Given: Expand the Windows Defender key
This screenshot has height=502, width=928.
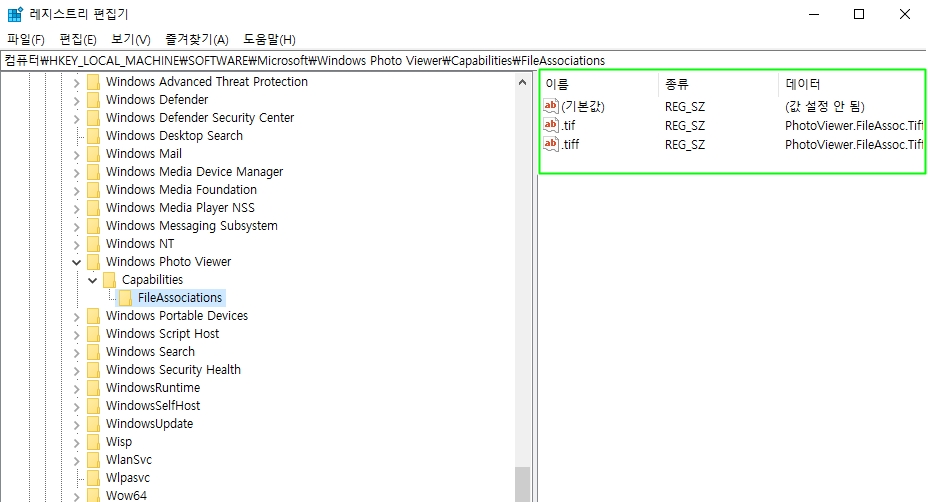Looking at the screenshot, I should click(76, 101).
